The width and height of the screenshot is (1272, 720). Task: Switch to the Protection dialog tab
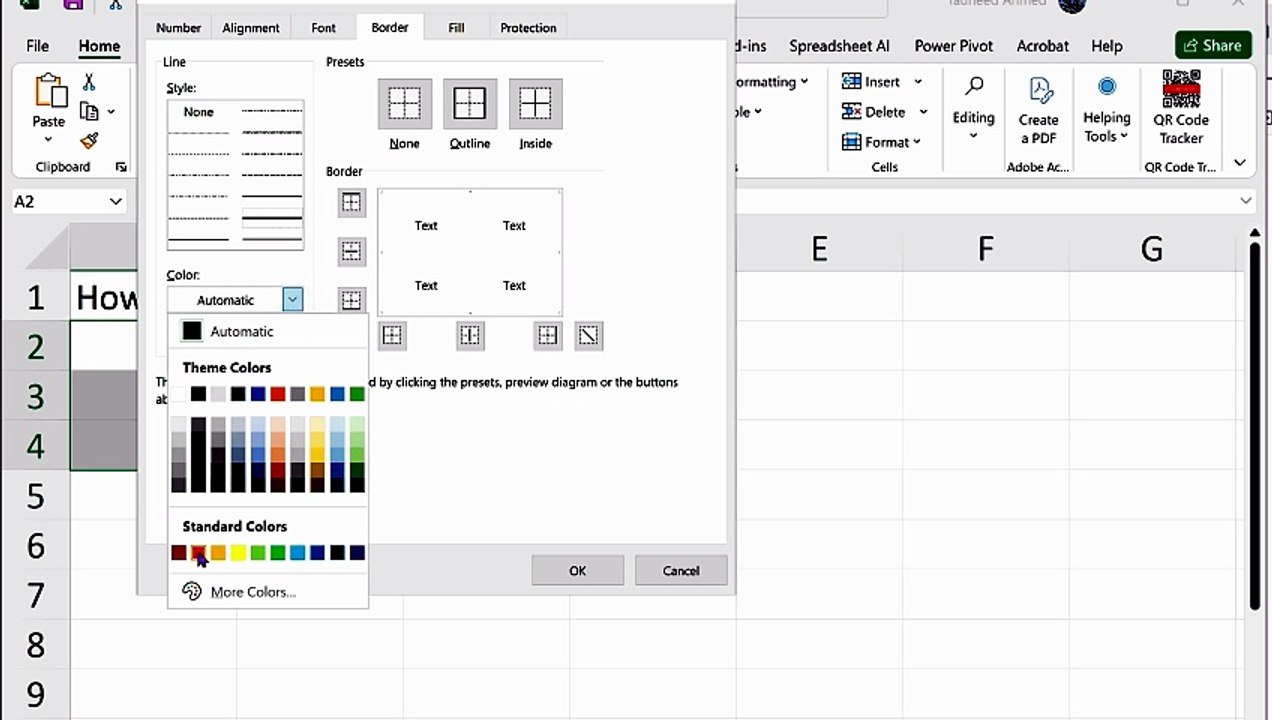[x=528, y=28]
